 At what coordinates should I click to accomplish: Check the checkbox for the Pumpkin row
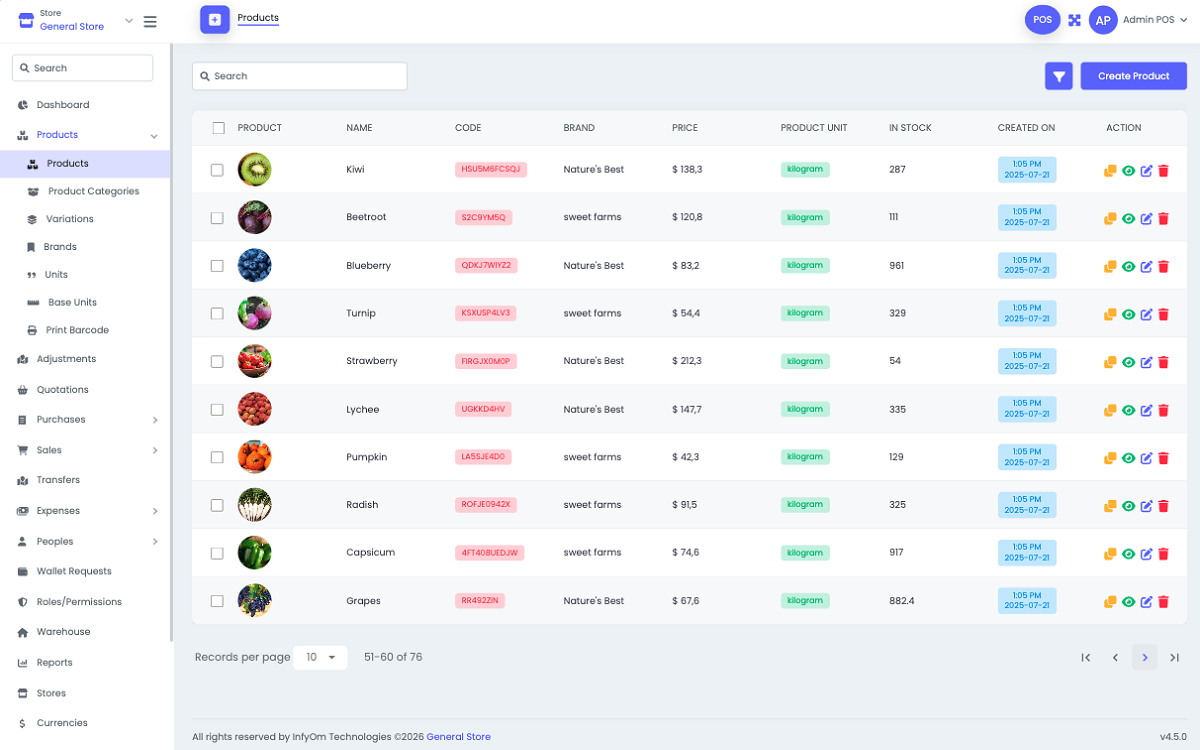217,457
